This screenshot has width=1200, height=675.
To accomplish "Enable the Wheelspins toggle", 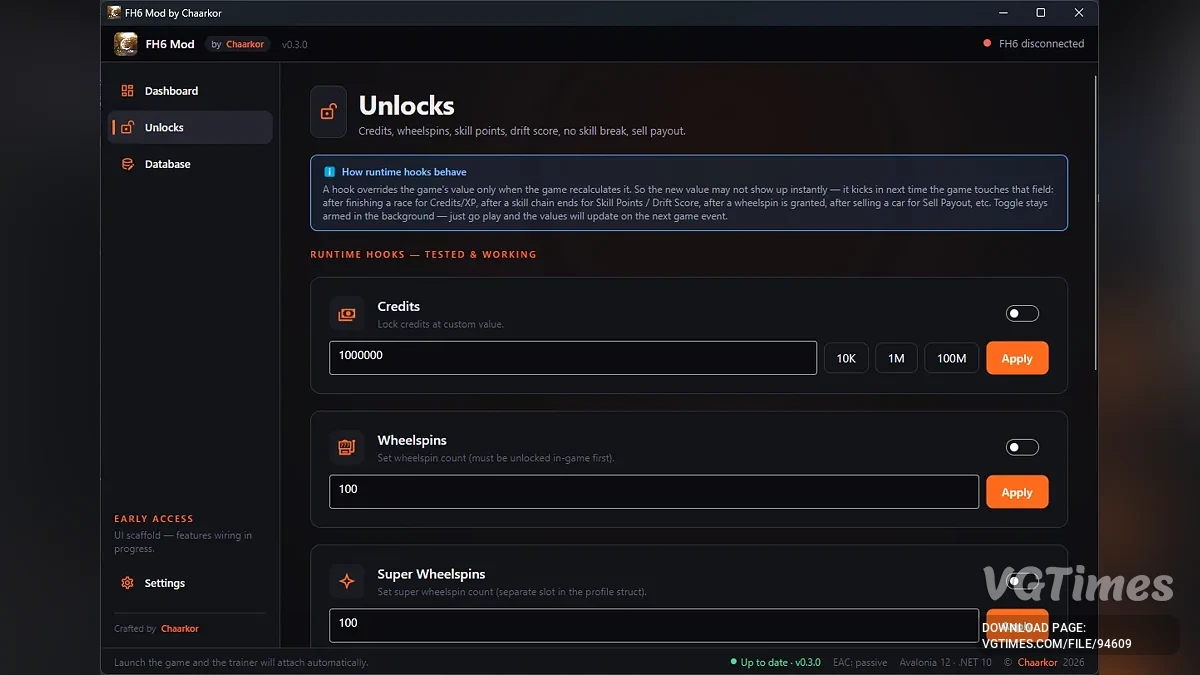I will click(1022, 448).
